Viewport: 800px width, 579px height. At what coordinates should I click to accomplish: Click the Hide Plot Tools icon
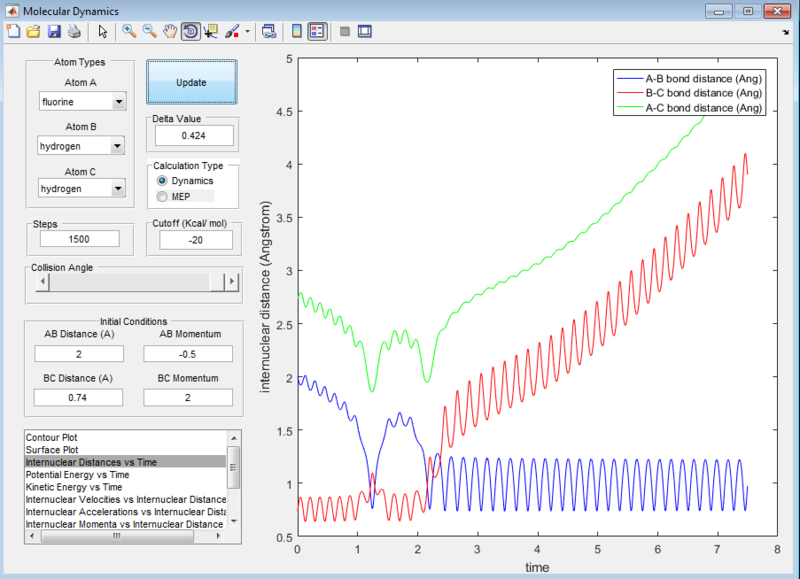[x=345, y=32]
